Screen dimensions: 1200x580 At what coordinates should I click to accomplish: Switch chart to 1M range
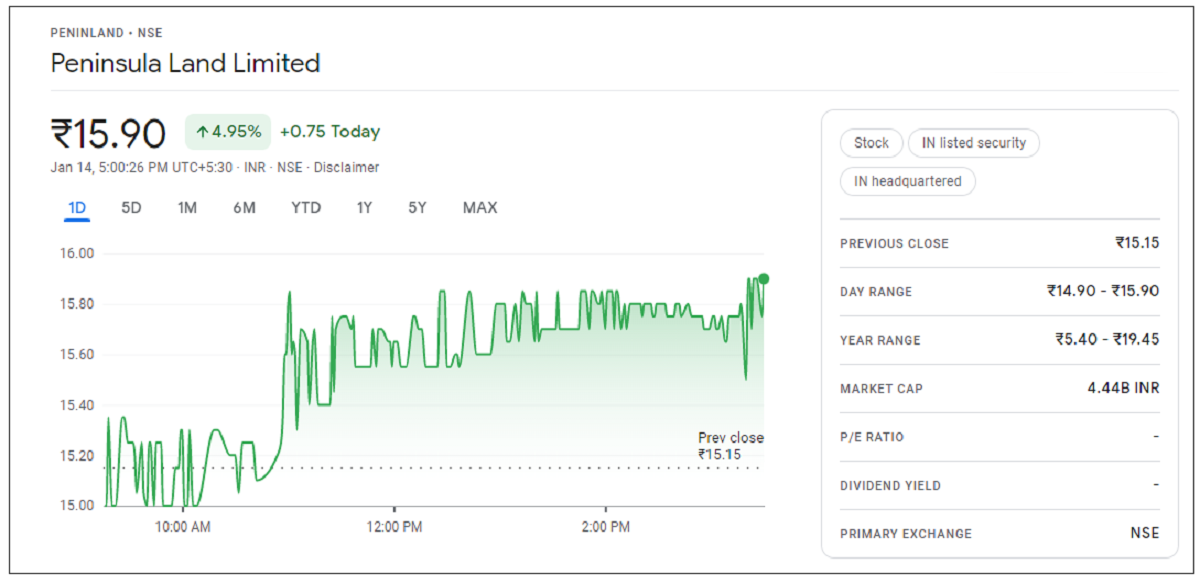pyautogui.click(x=187, y=208)
